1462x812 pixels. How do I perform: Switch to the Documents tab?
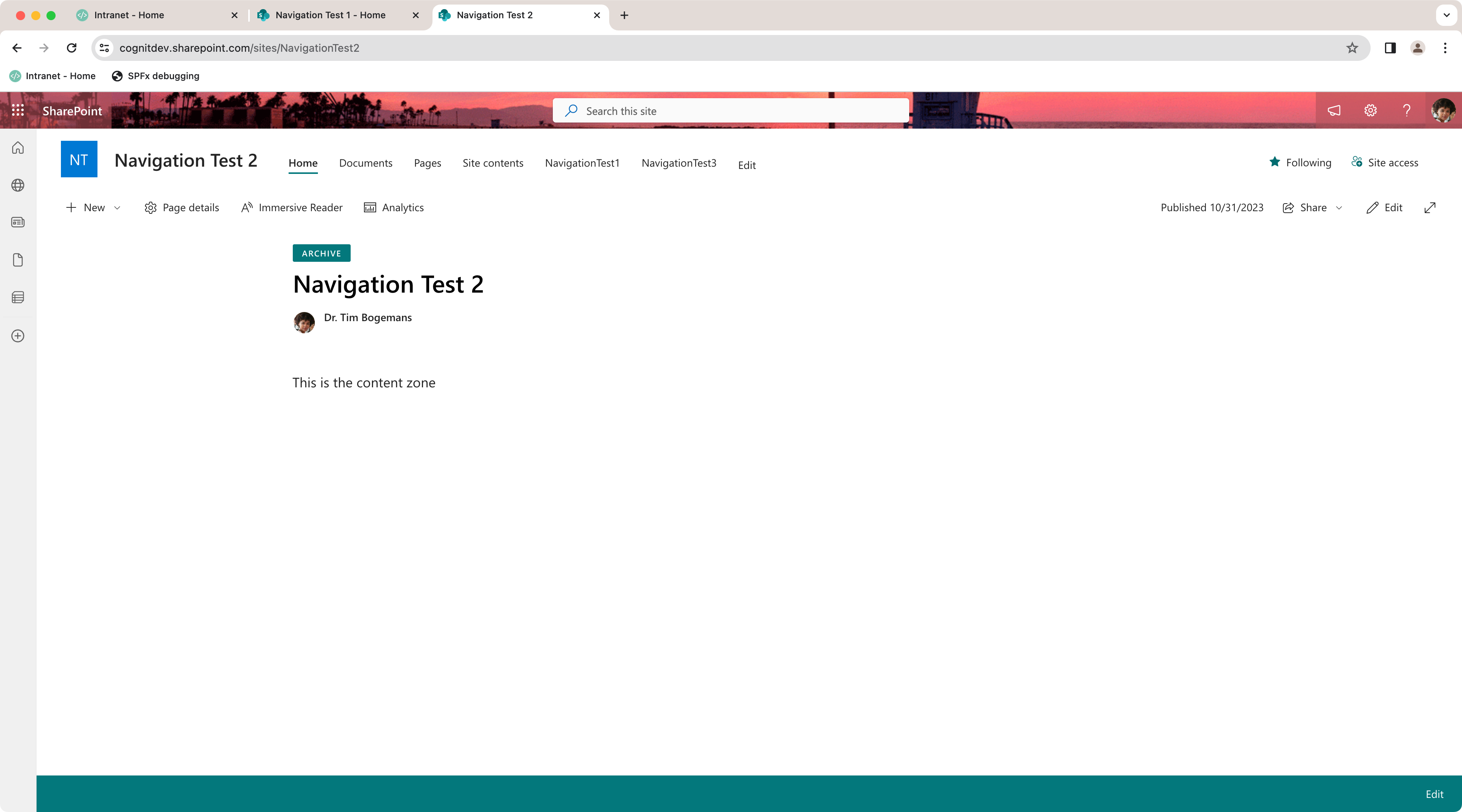pyautogui.click(x=365, y=163)
